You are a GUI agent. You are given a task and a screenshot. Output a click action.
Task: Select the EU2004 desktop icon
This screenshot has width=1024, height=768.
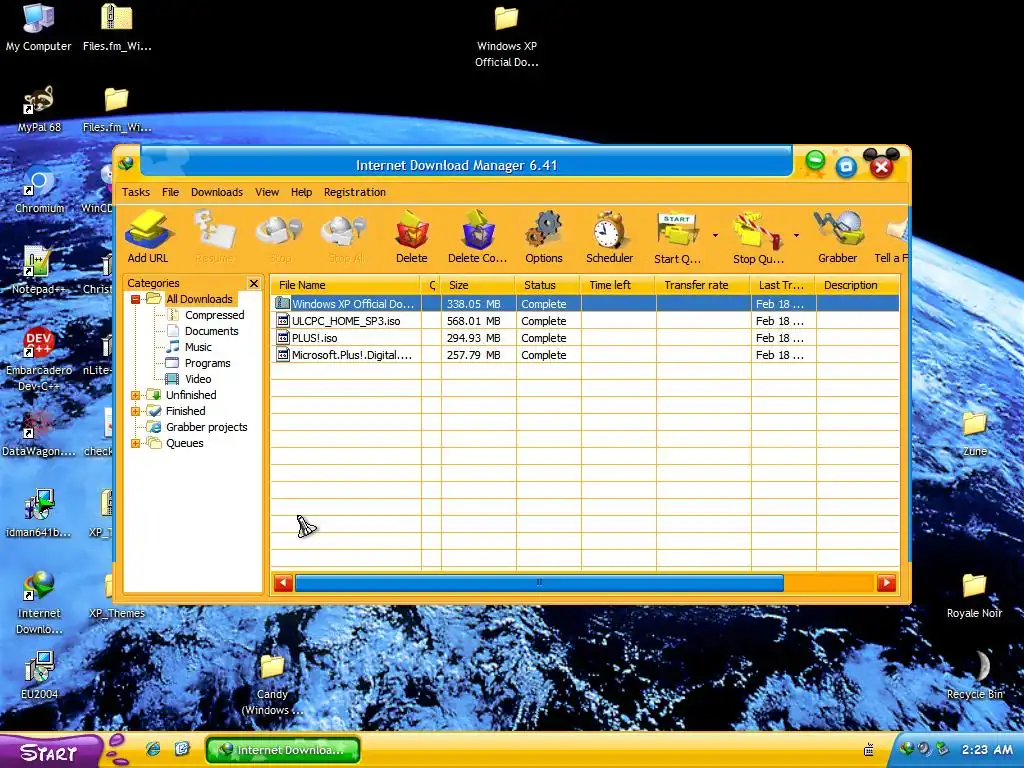(39, 675)
